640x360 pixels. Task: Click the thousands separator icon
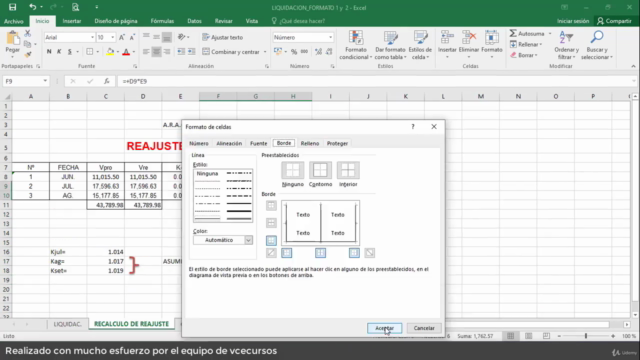304,51
